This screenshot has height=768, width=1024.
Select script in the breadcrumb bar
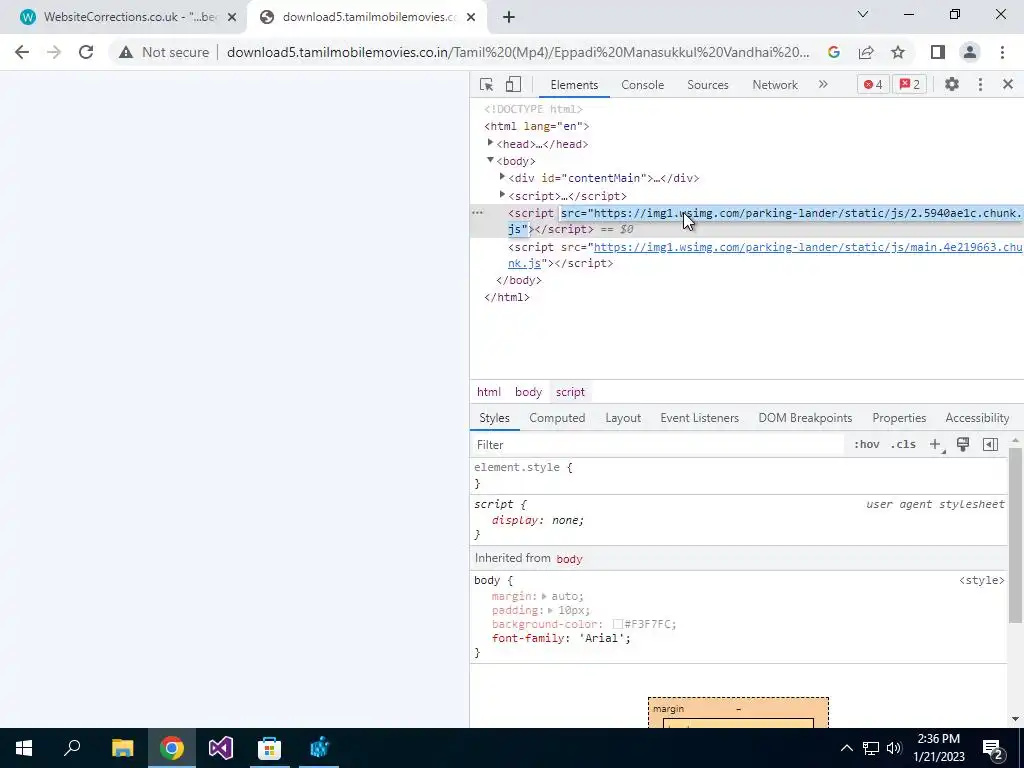point(570,392)
